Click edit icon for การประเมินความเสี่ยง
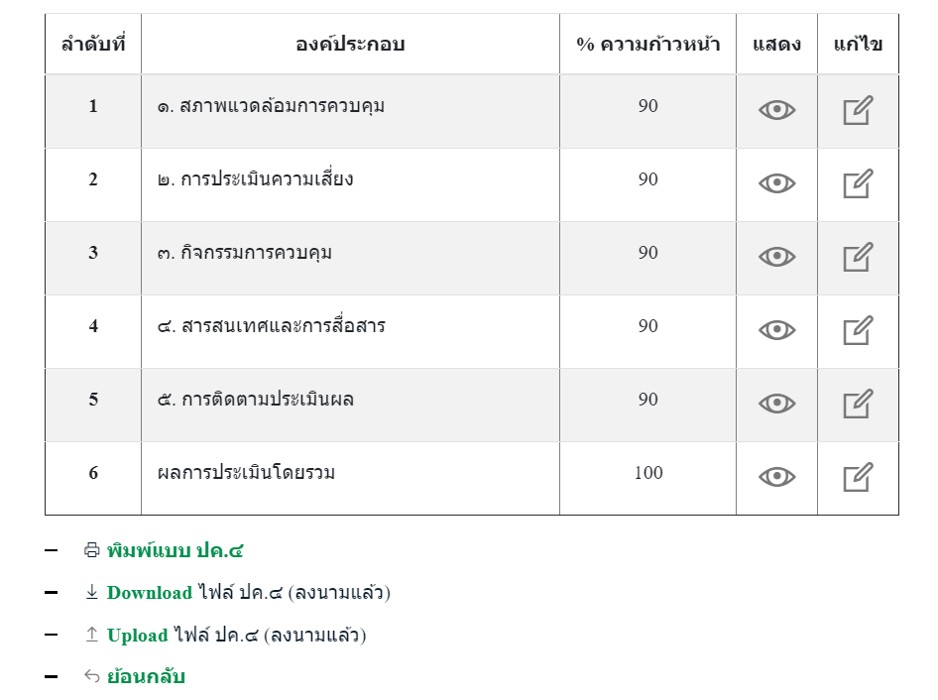The width and height of the screenshot is (938, 700). pos(857,184)
